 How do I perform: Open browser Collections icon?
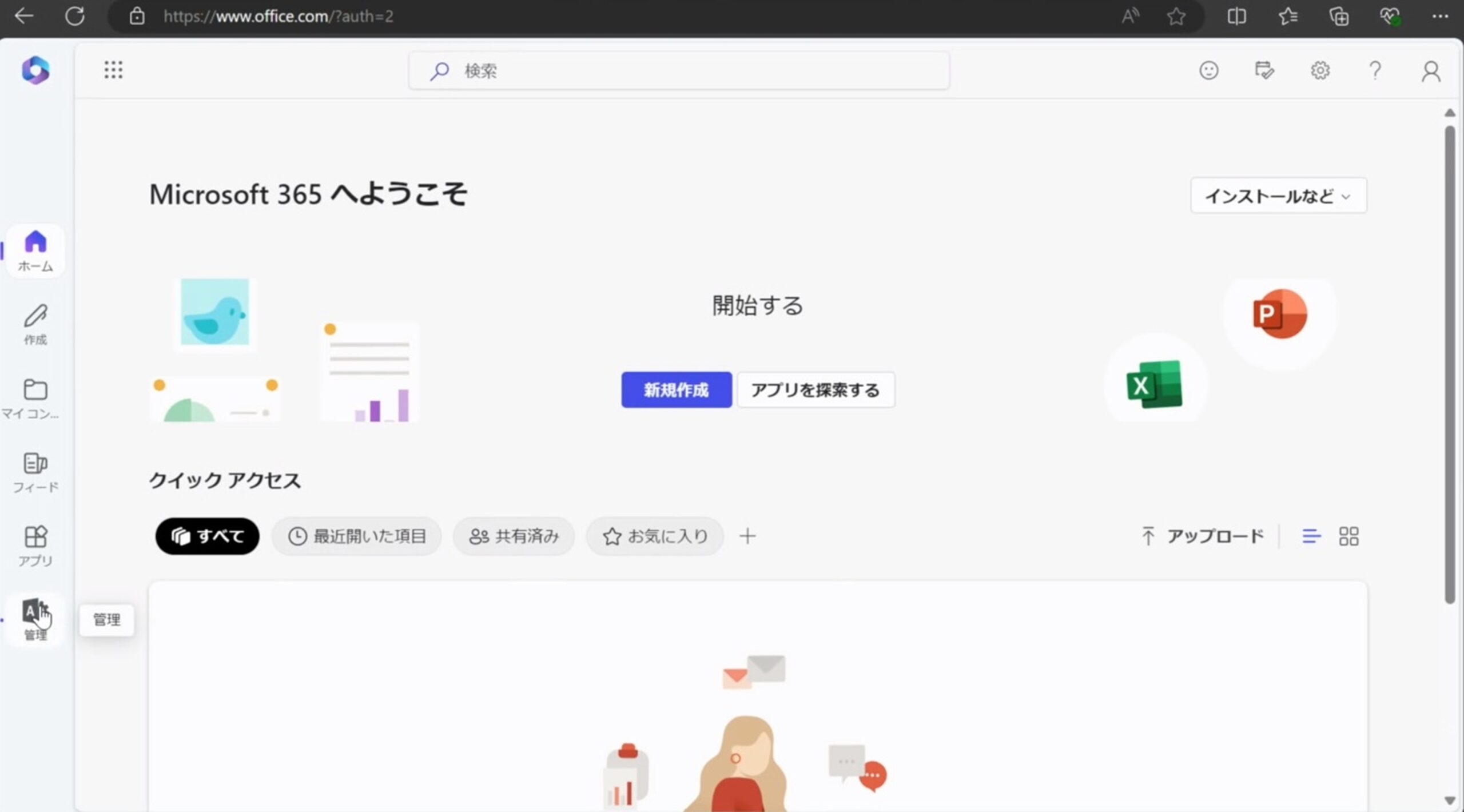[1339, 16]
